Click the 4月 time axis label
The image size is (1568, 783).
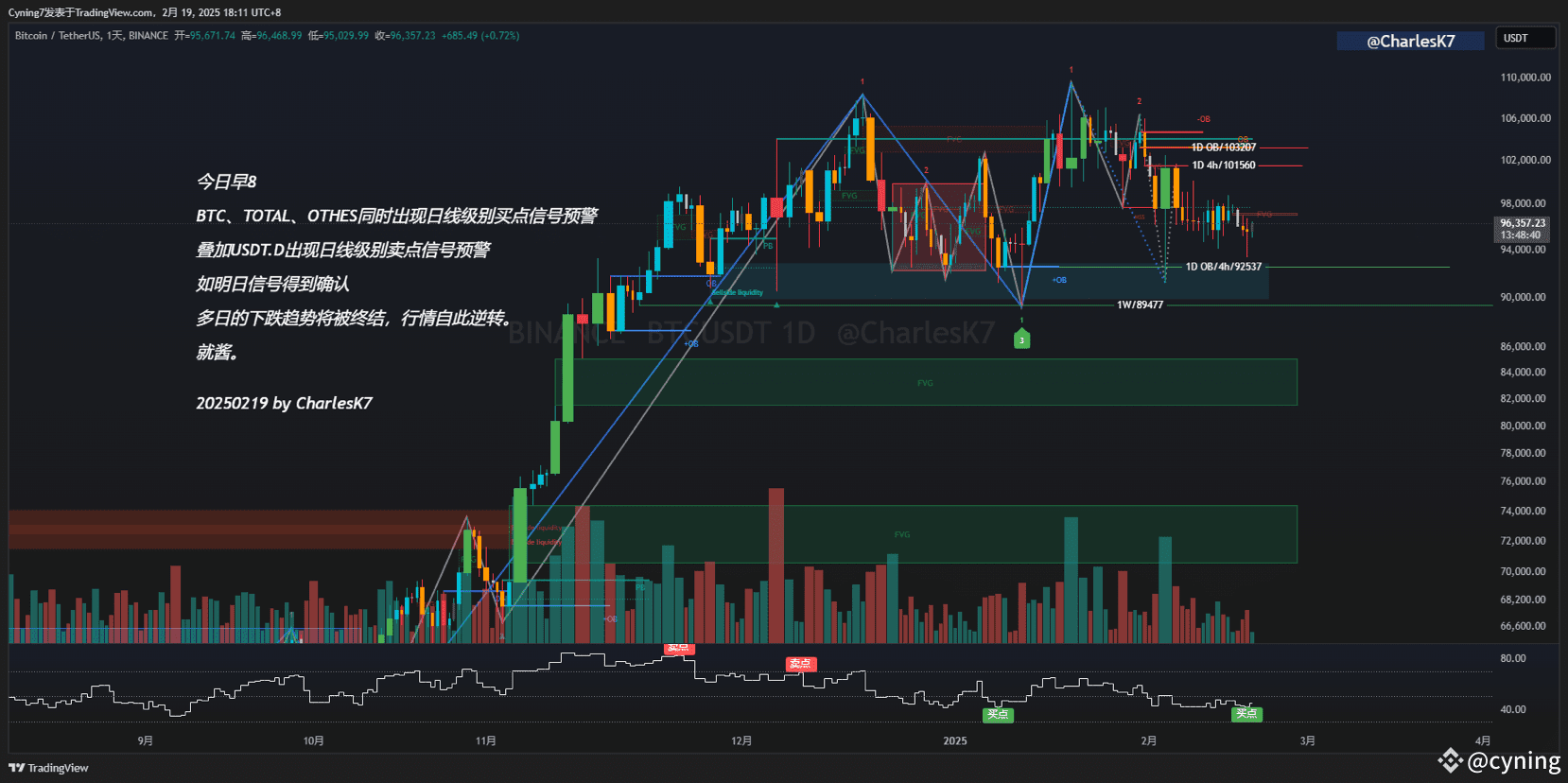coord(1483,740)
